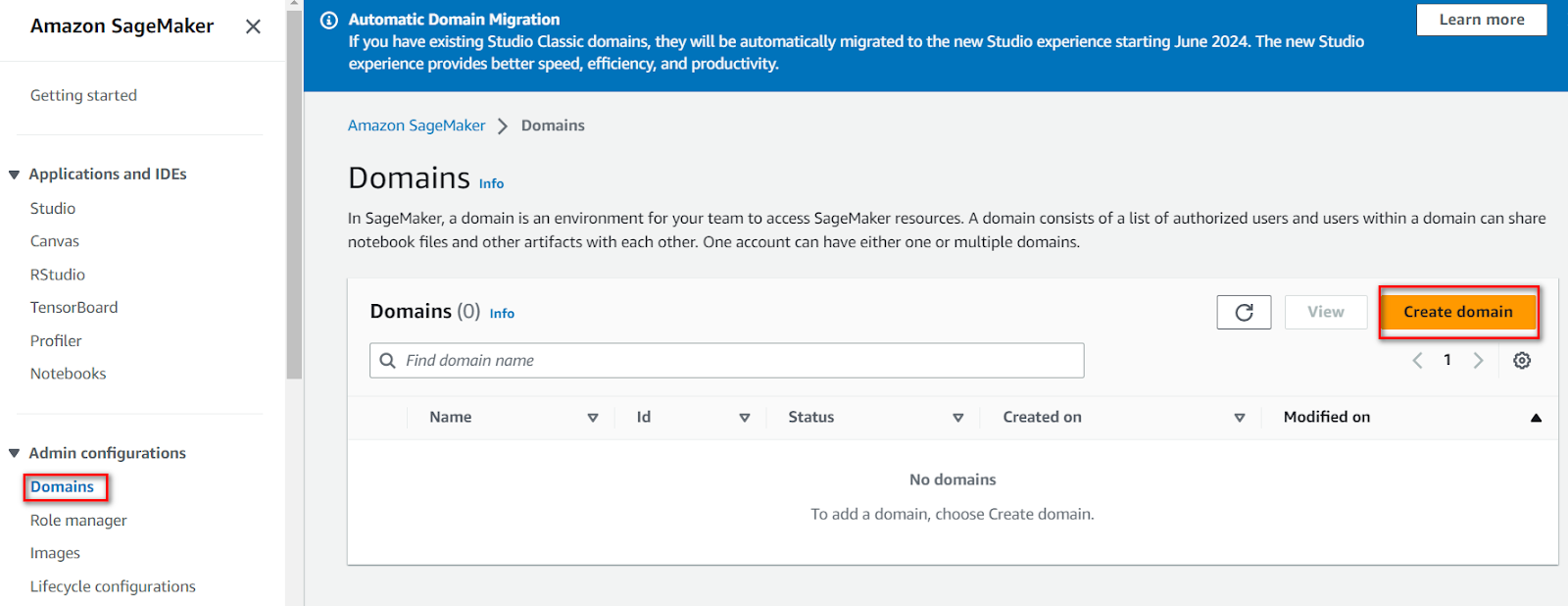
Task: Click the Admin configurations heading
Action: click(x=107, y=453)
